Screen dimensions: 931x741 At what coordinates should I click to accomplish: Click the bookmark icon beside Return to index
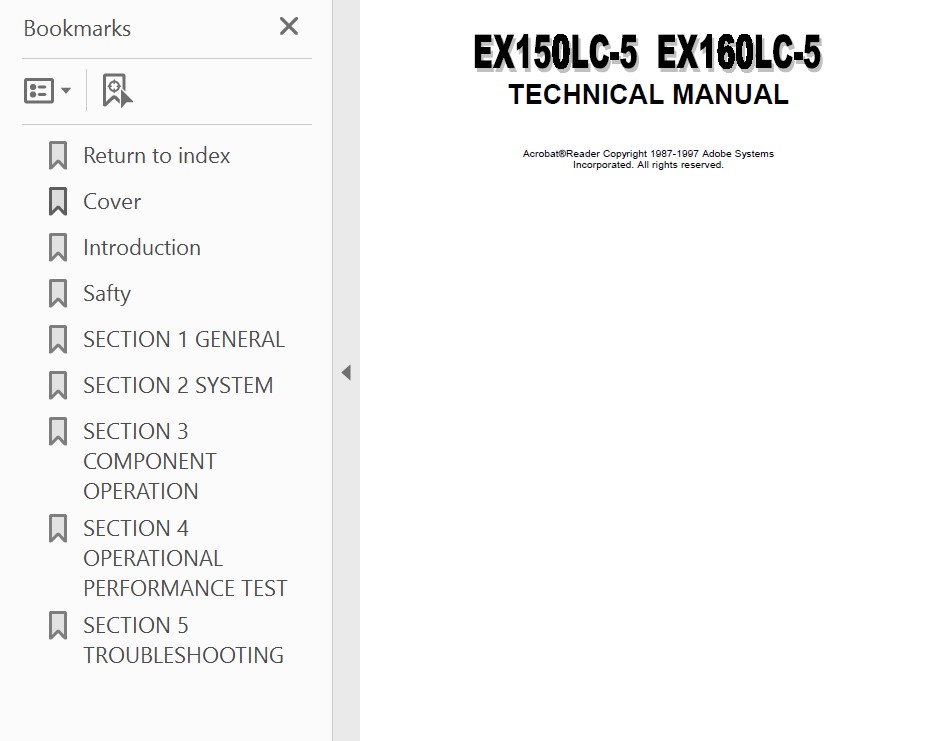coord(58,156)
